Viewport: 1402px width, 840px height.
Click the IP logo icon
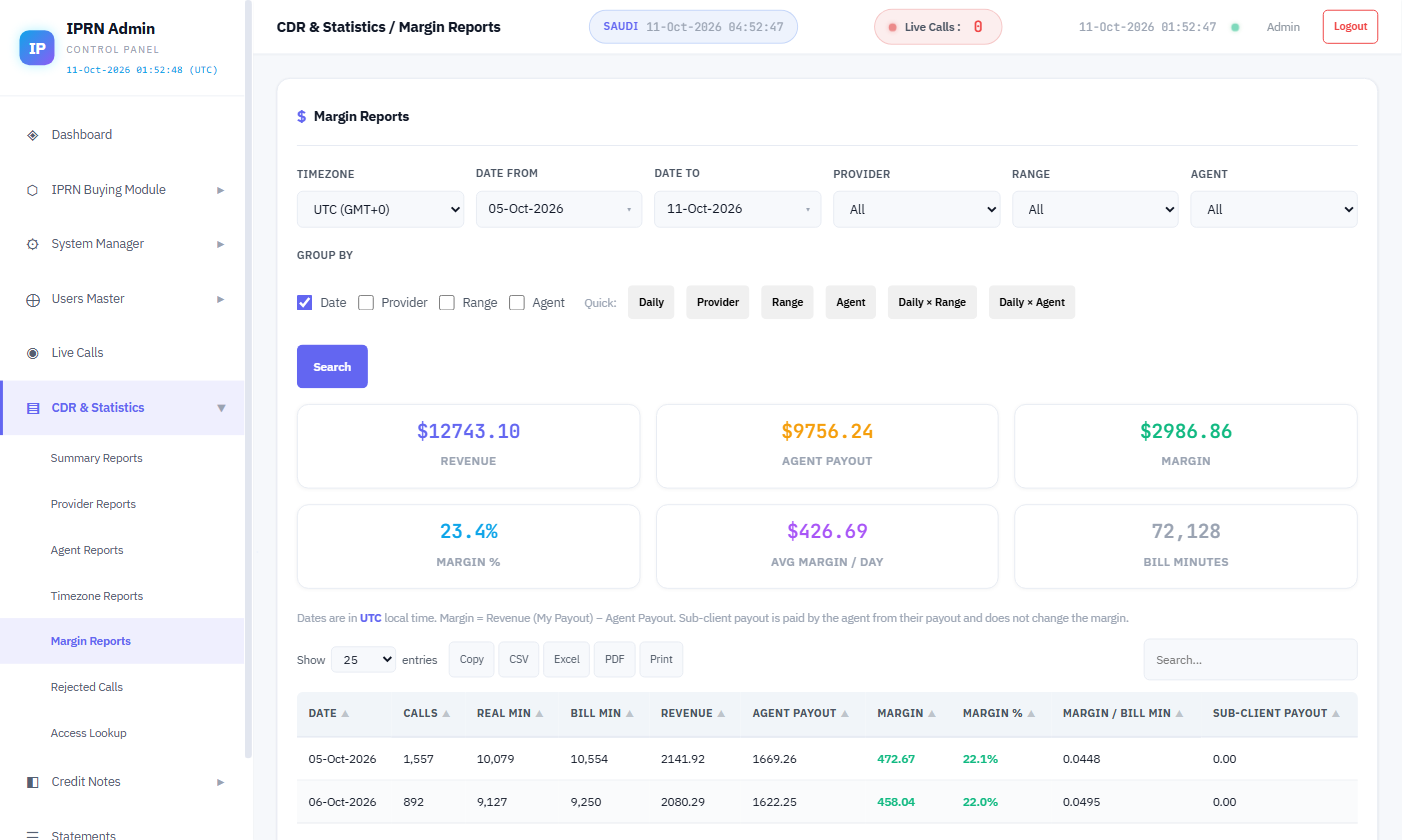click(x=37, y=47)
